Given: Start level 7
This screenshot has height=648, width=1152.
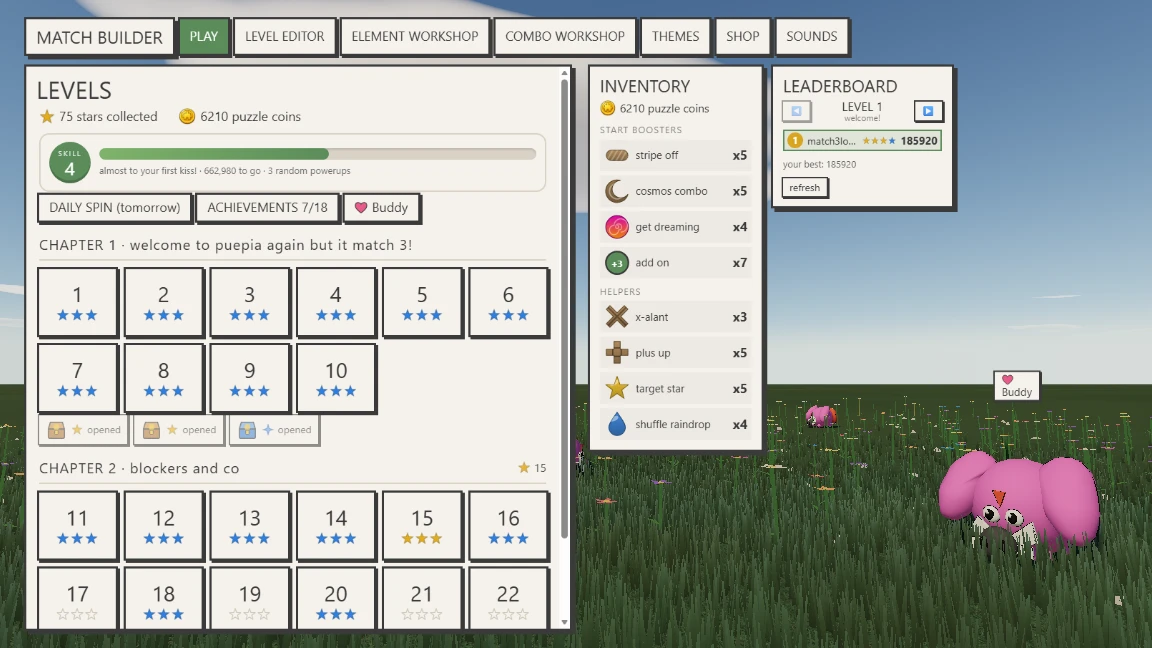Looking at the screenshot, I should click(x=77, y=378).
